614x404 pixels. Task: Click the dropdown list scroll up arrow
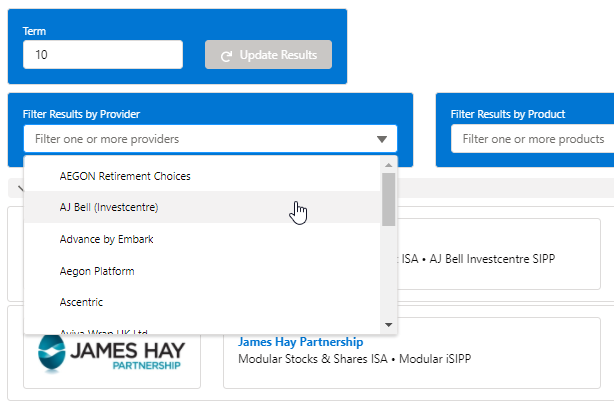coord(388,165)
